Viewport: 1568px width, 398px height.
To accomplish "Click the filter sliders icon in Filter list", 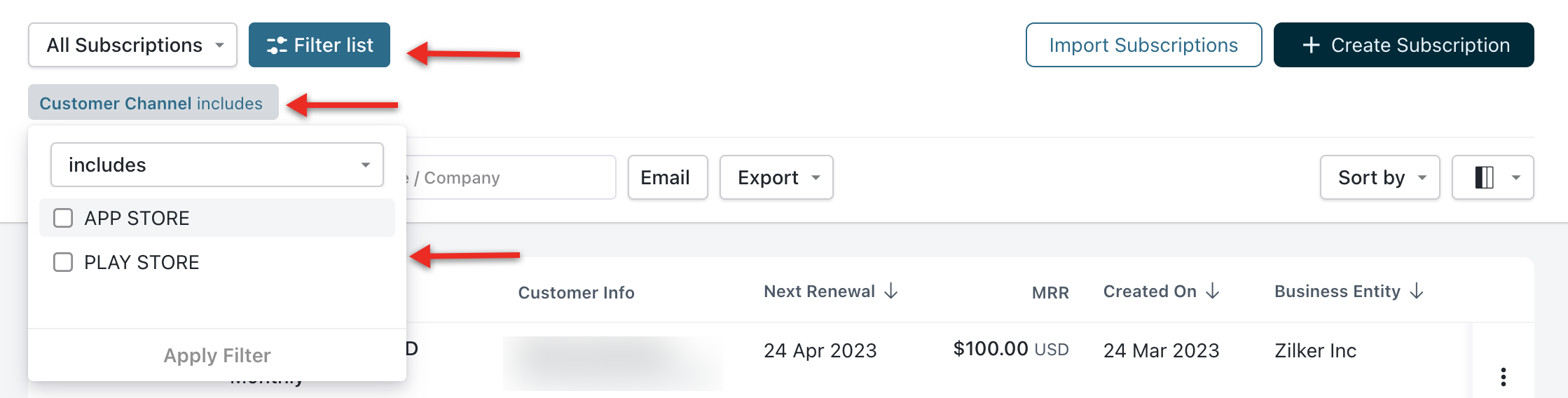I will coord(277,45).
